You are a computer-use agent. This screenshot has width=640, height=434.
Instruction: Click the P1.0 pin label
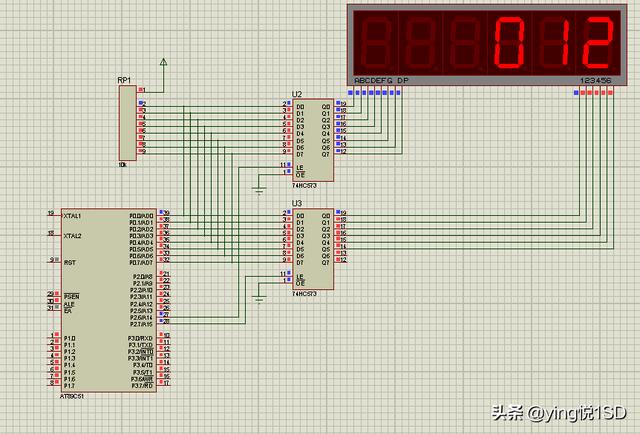pyautogui.click(x=69, y=338)
